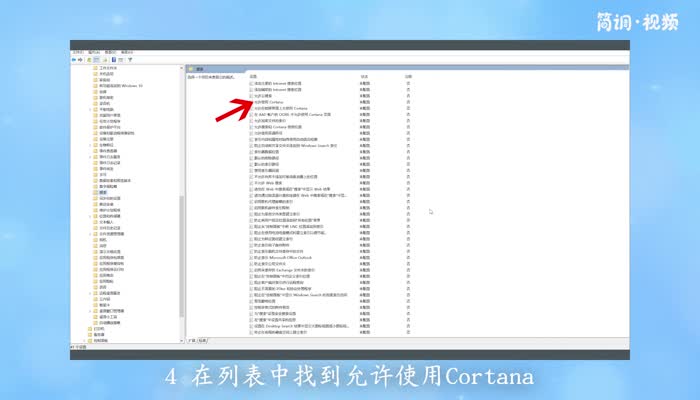Screen dimensions: 700x400
Task: Click the tree pane scrollbar thumb
Action: click(x=181, y=256)
